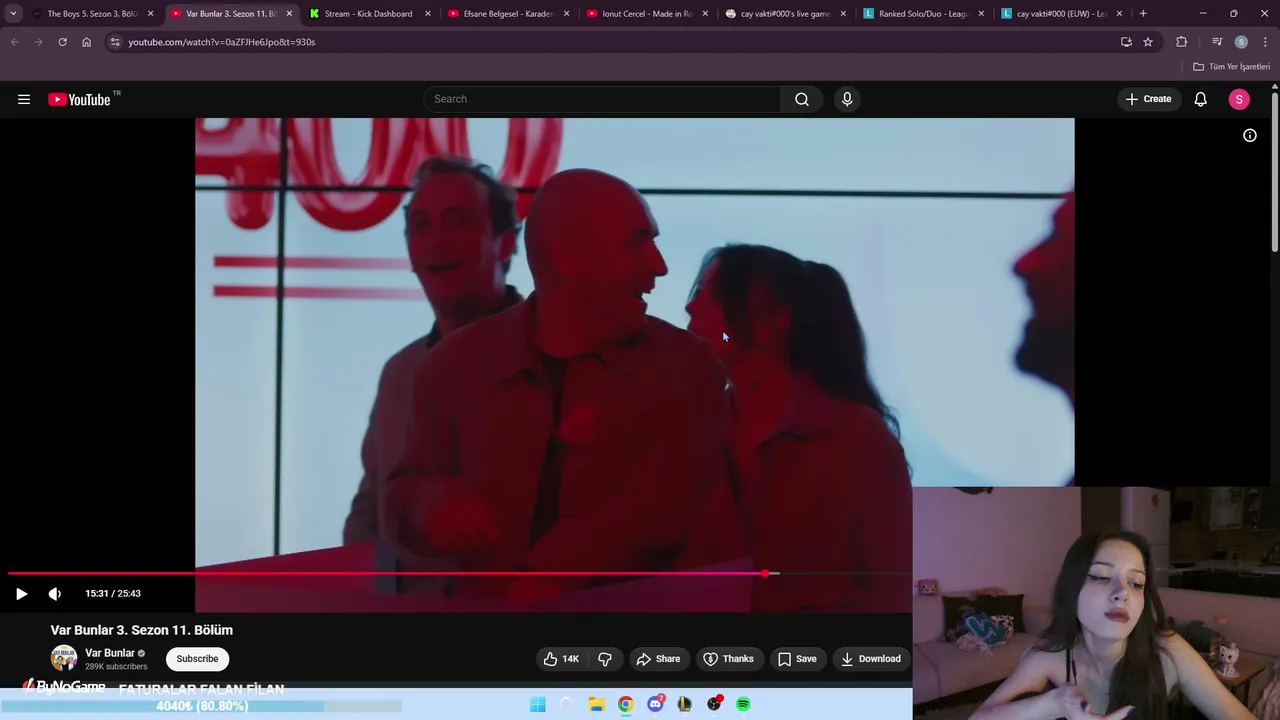
Task: Click the video title Var Bunlar 3. Sezon 11. Bölüm
Action: coord(142,630)
